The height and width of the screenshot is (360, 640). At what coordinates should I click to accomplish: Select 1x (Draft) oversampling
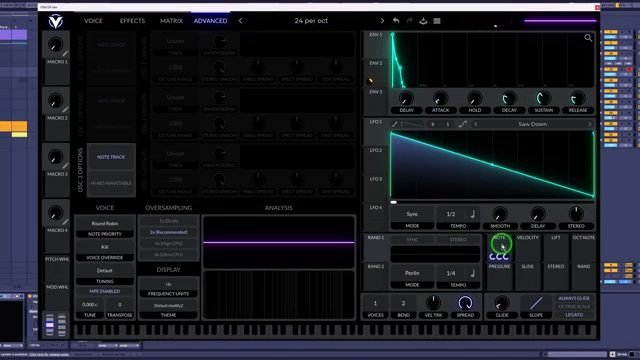pyautogui.click(x=169, y=221)
